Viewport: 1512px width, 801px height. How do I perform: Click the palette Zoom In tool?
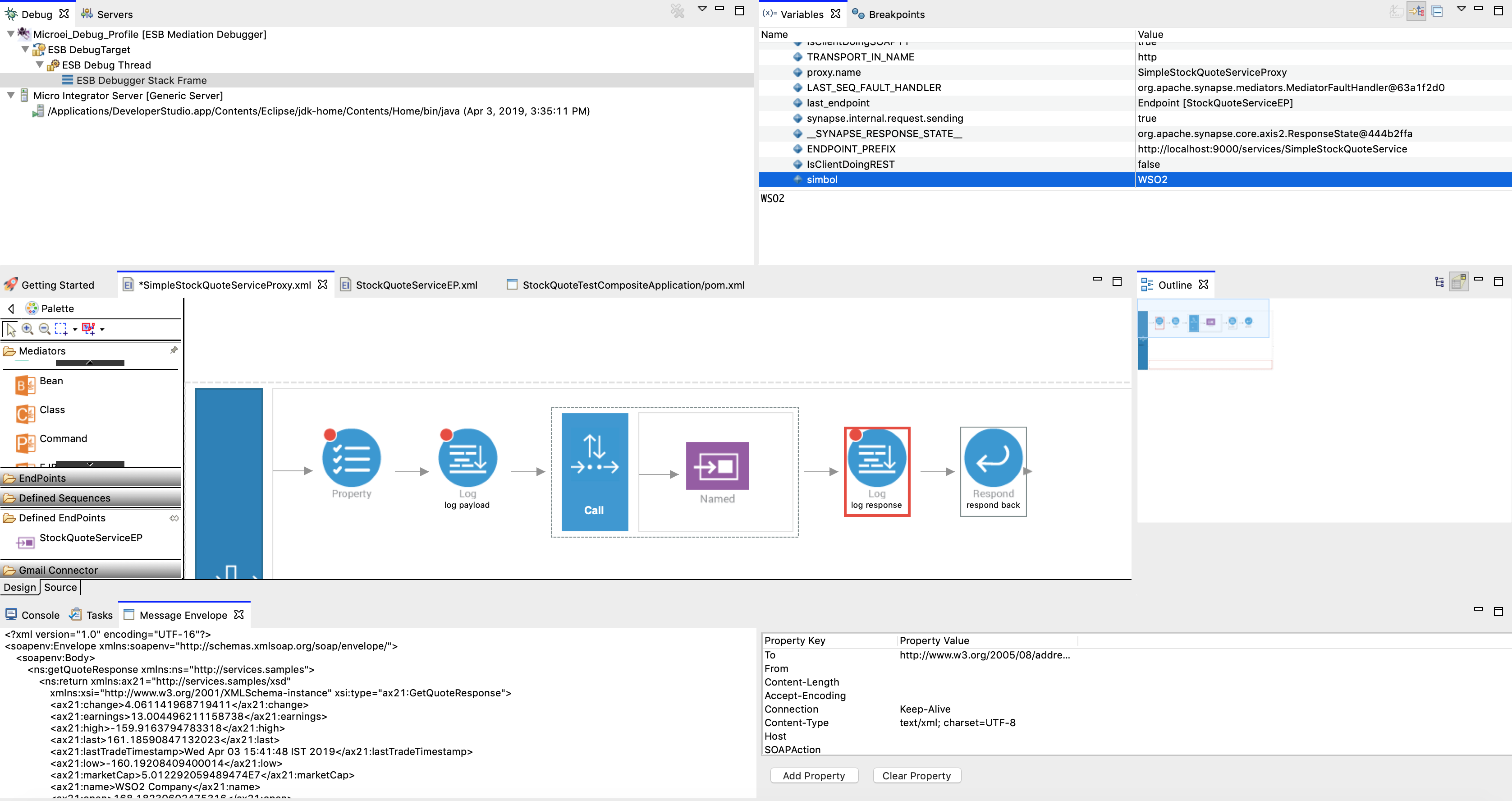click(27, 329)
